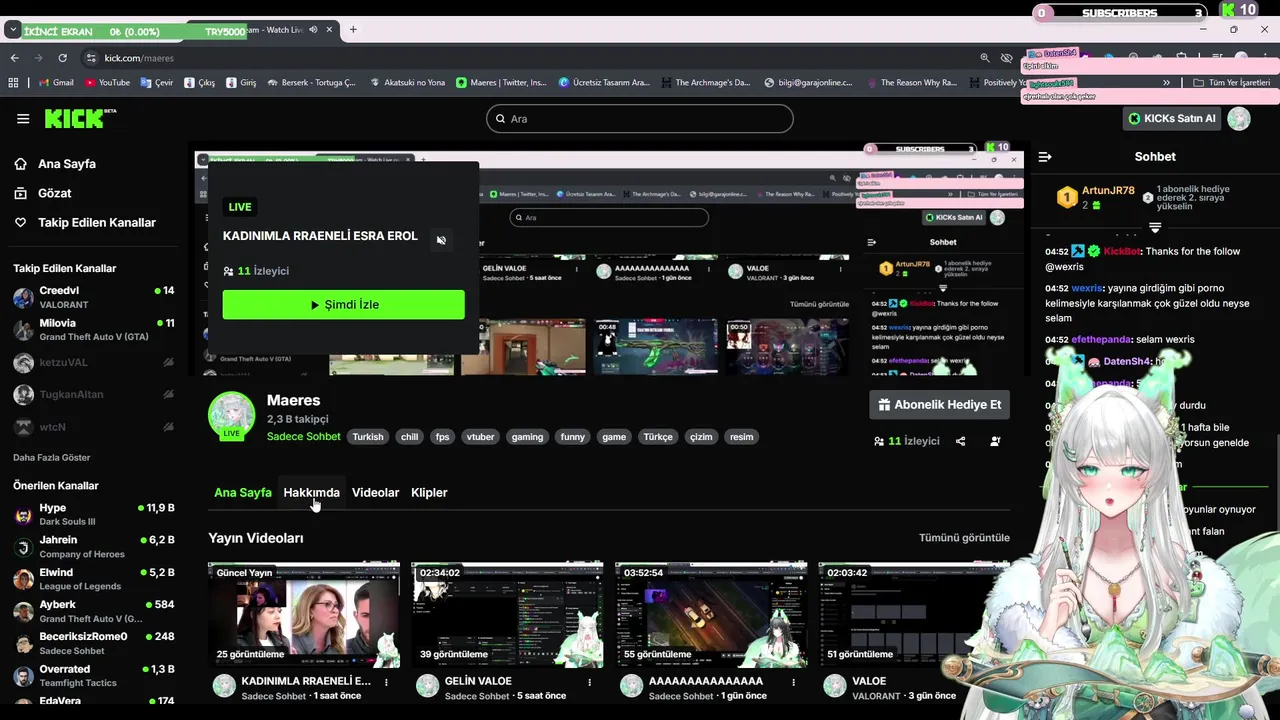Image resolution: width=1280 pixels, height=720 pixels.
Task: Open the AAAAAAAAAAAAAAA video thumbnail
Action: click(x=711, y=615)
